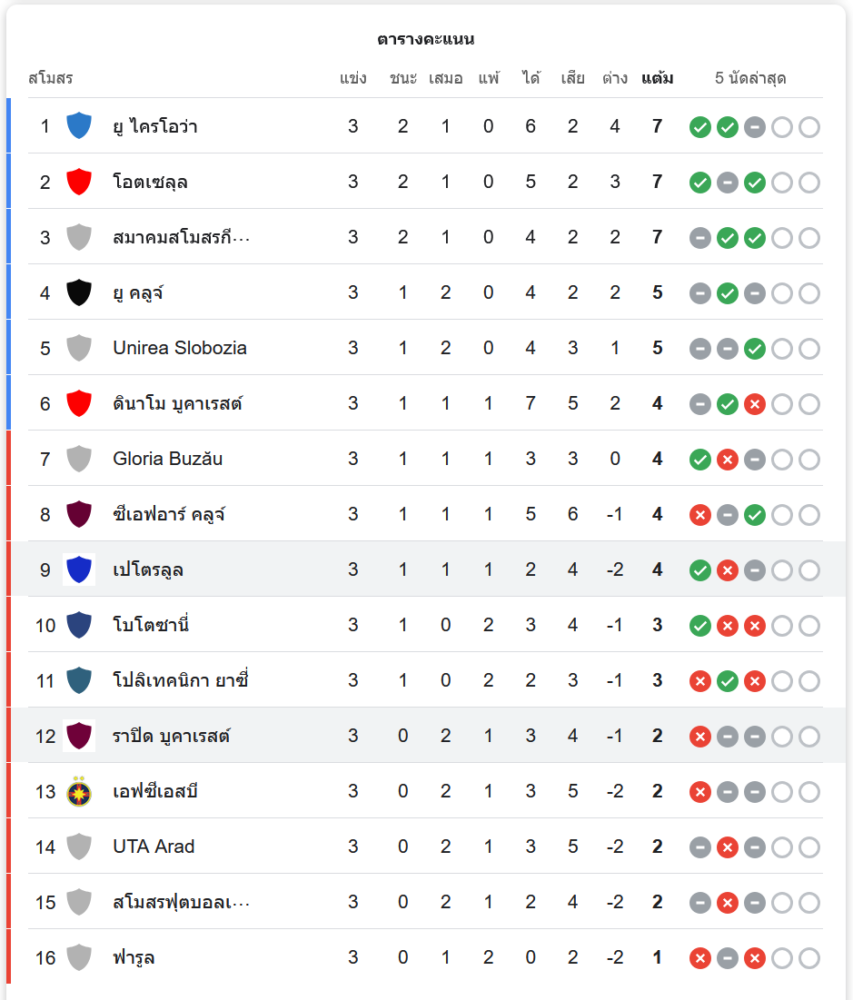Click ยู ไครโอว่า's first green win indicator
Image resolution: width=853 pixels, height=1000 pixels.
700,127
